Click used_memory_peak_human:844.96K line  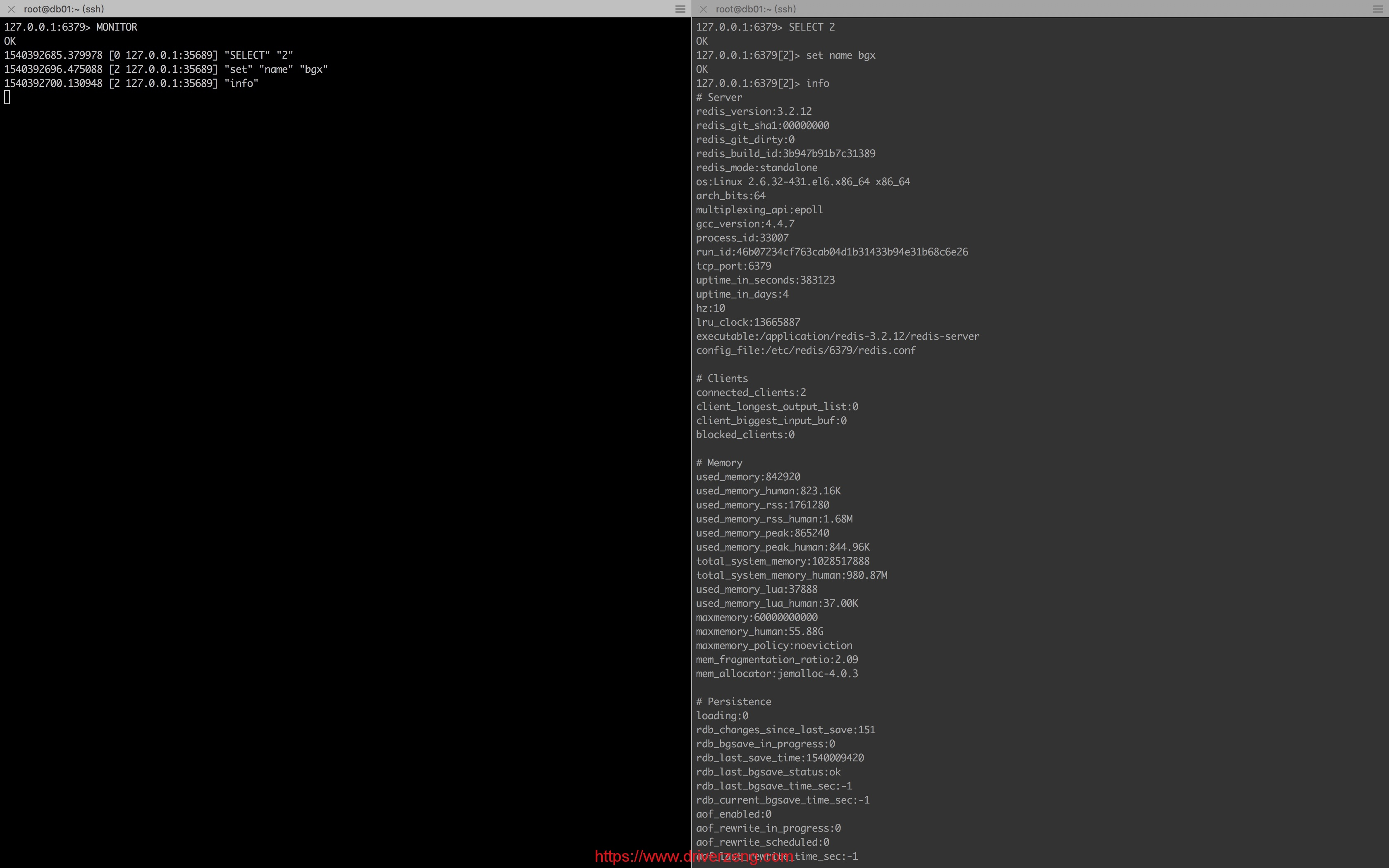783,547
